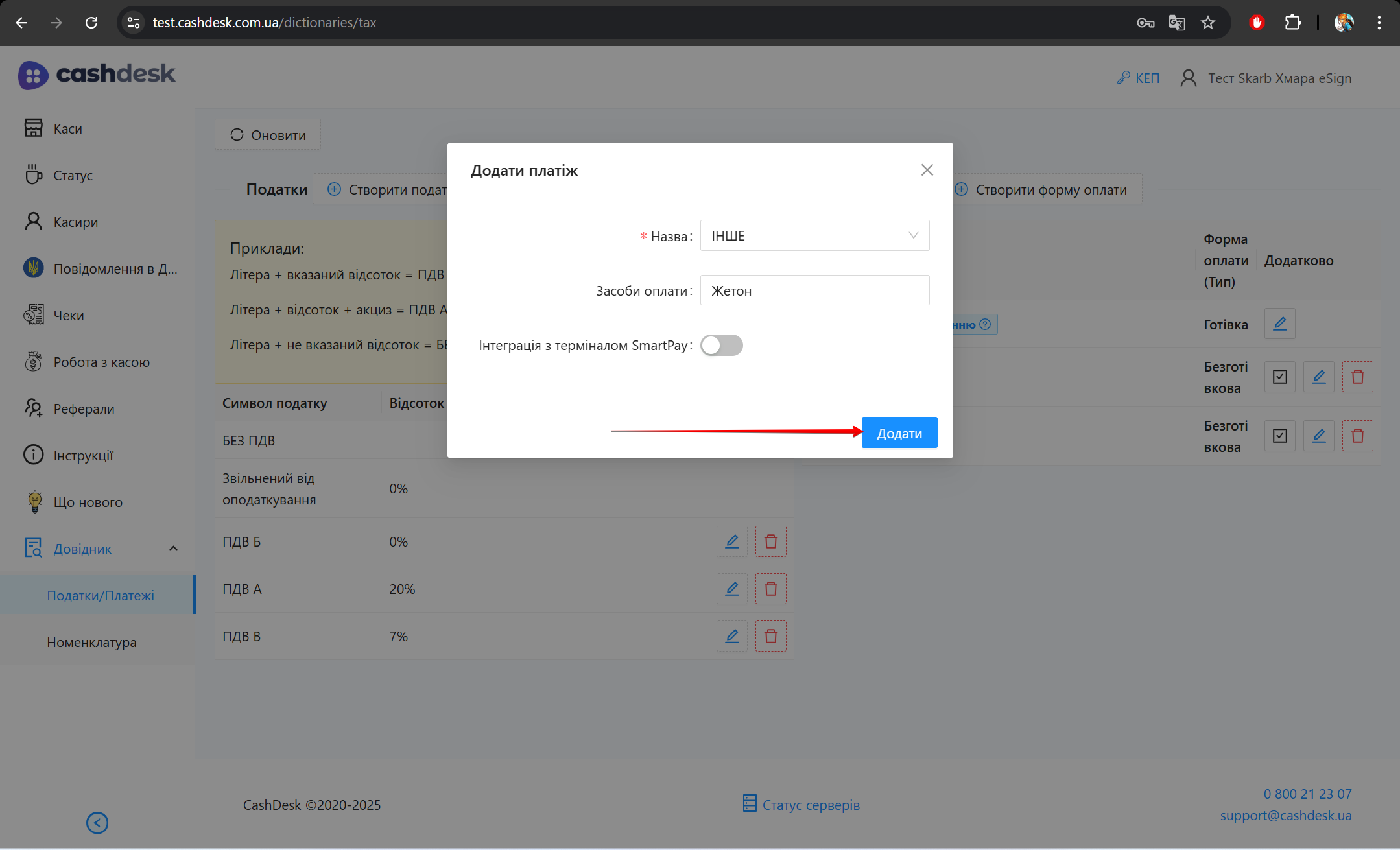Click the Засоби оплати input field

click(x=814, y=290)
